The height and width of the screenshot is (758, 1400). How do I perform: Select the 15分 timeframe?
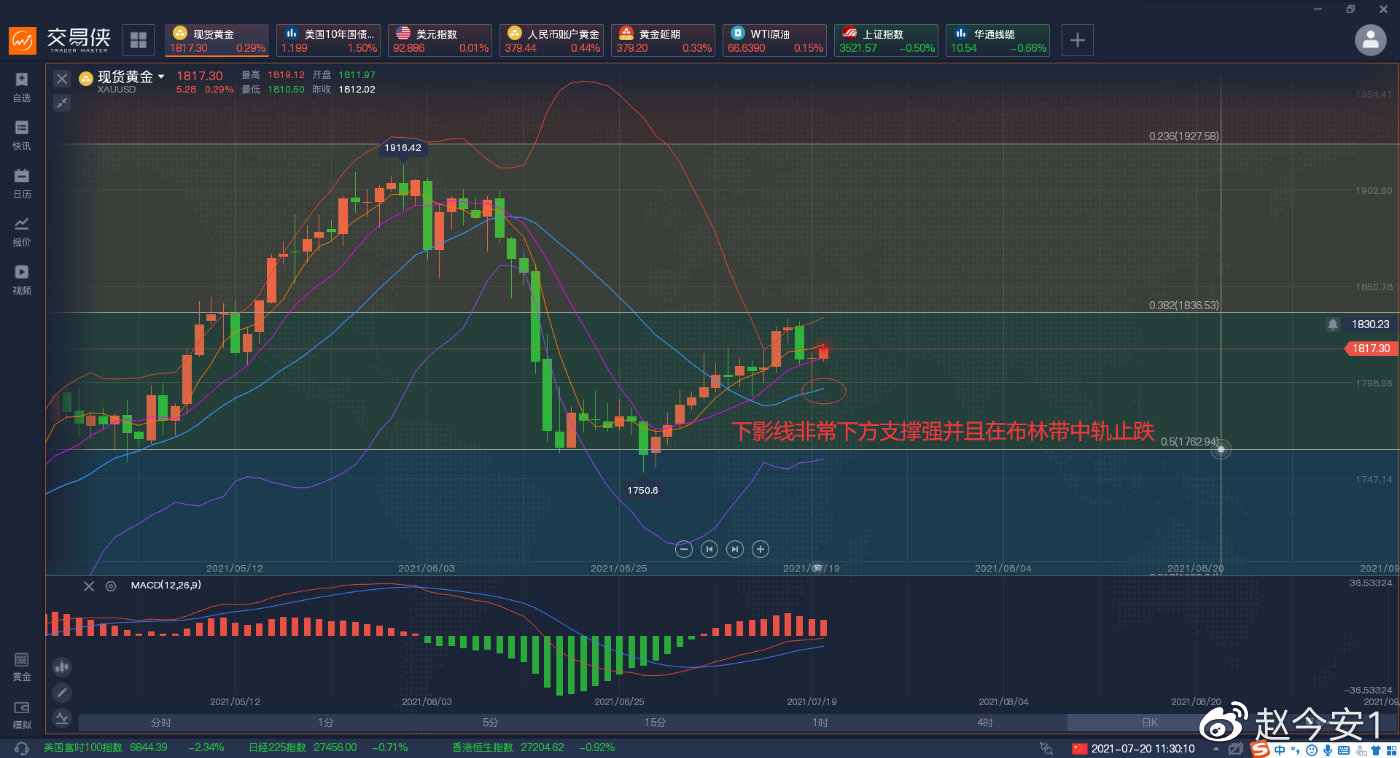[655, 722]
